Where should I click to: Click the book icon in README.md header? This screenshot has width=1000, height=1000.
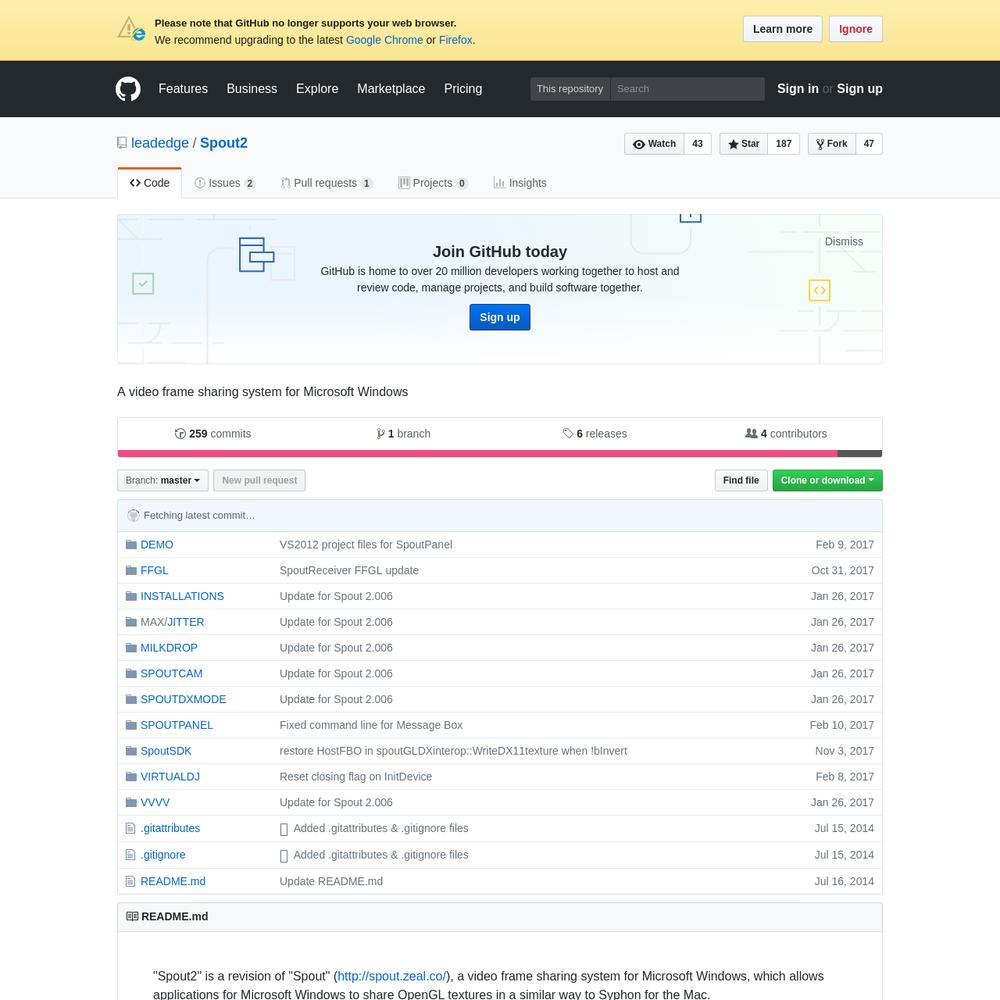(x=132, y=916)
